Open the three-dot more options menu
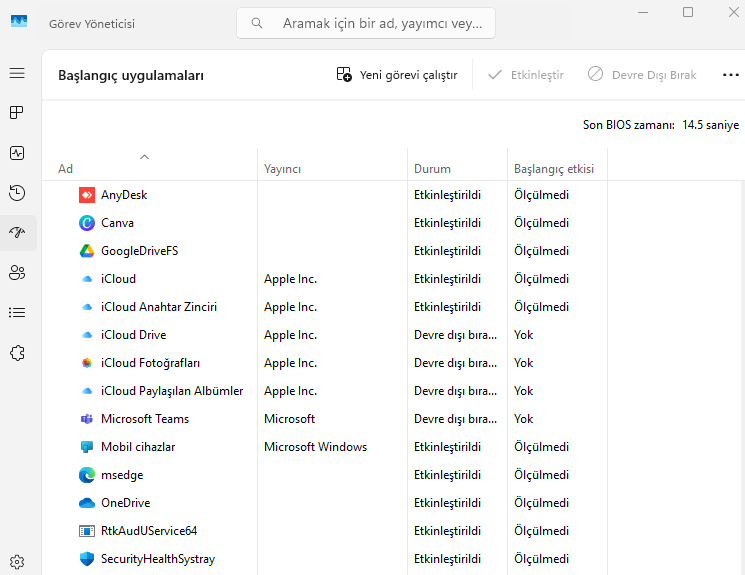The width and height of the screenshot is (745, 575). coord(730,75)
